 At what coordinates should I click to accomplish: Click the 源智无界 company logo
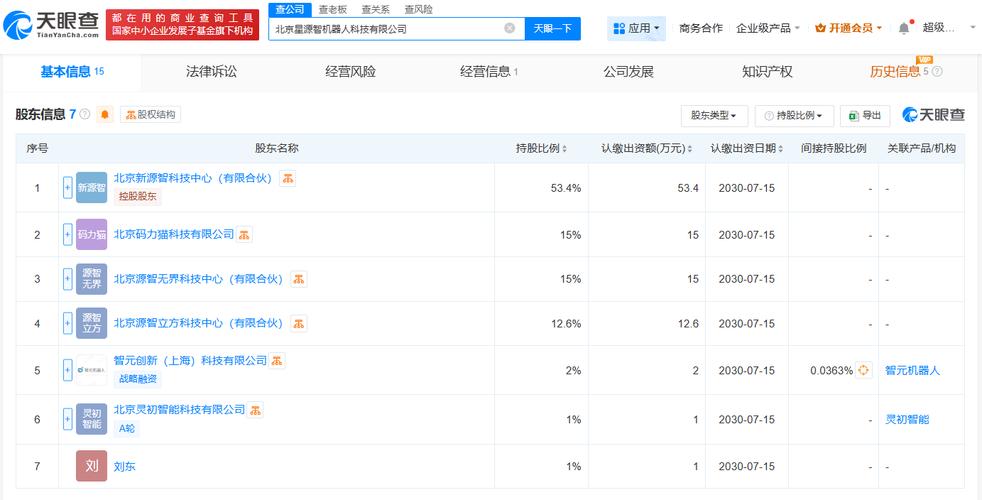coord(91,279)
